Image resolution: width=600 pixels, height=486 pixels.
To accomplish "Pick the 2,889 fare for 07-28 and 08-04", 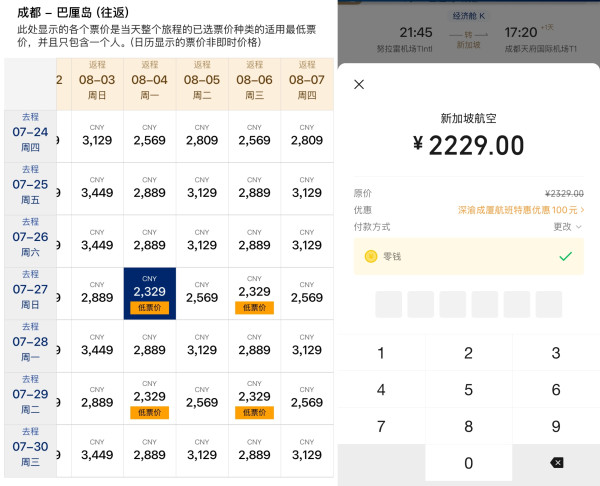I will [x=150, y=346].
